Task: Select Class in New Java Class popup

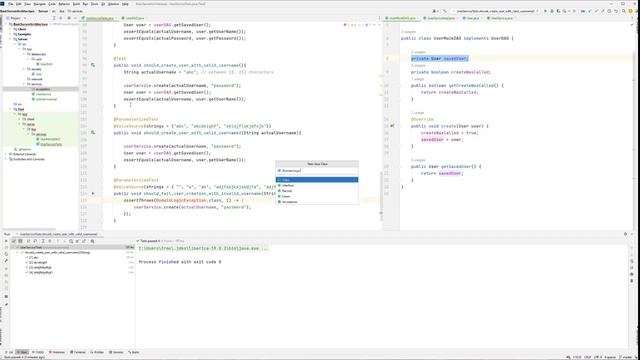Action: coord(317,180)
